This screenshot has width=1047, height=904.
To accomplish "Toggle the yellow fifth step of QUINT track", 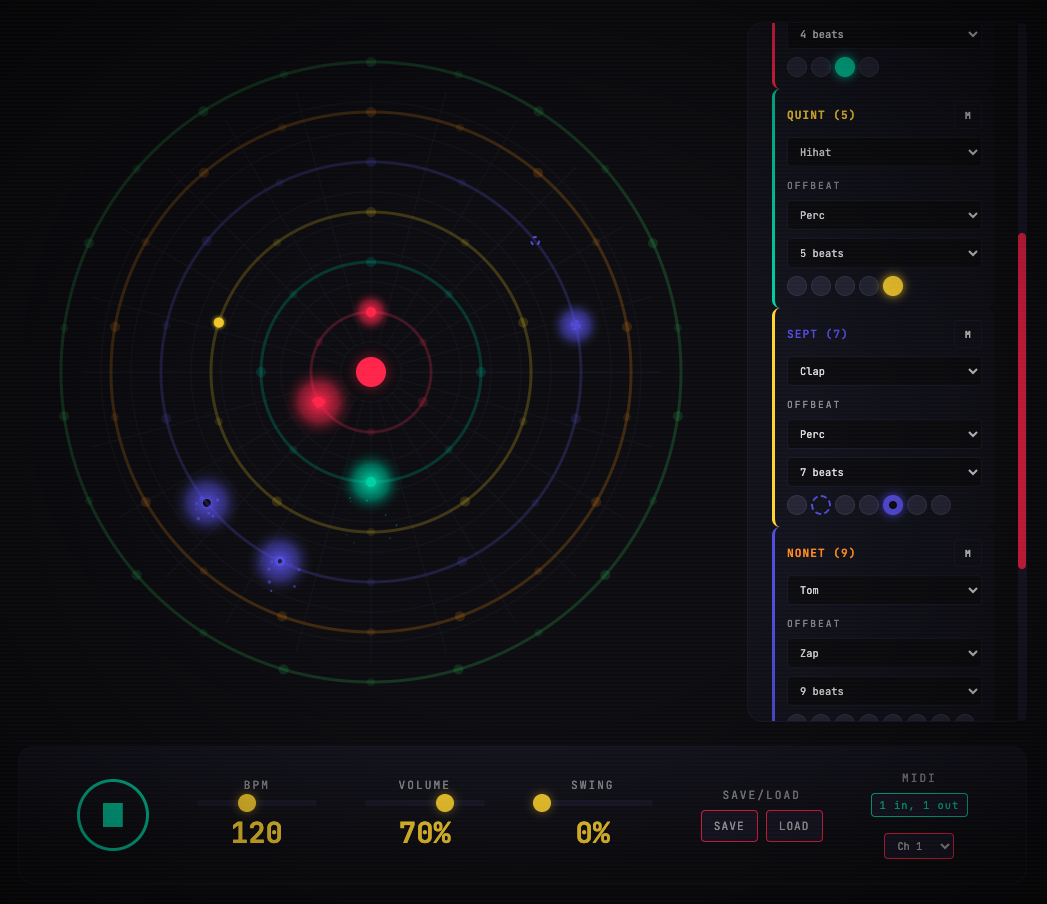I will pyautogui.click(x=893, y=286).
